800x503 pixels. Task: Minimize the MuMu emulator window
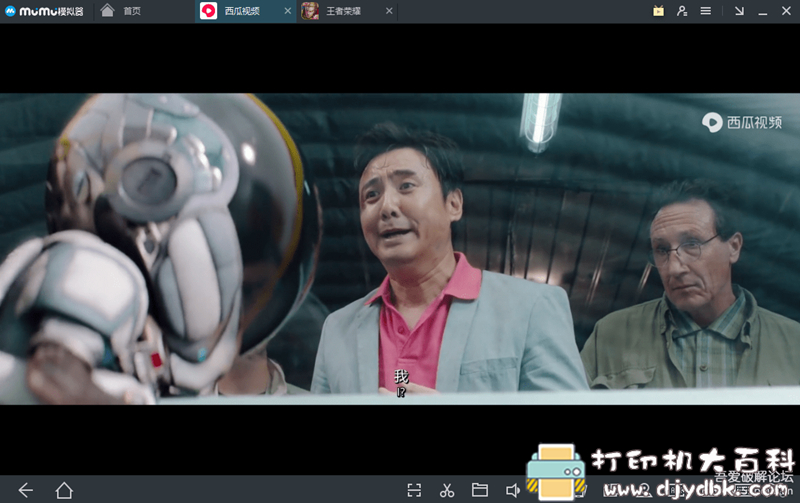click(763, 12)
